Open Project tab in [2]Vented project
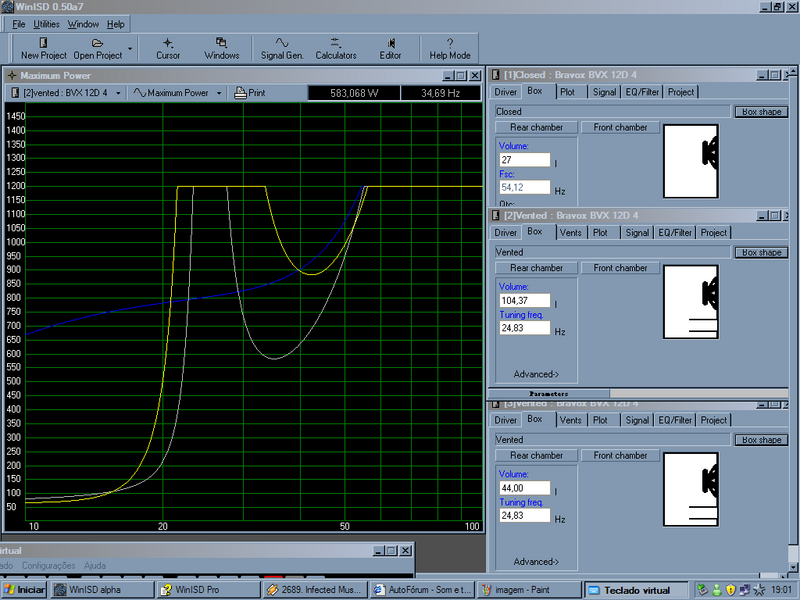800x600 pixels. pyautogui.click(x=714, y=233)
